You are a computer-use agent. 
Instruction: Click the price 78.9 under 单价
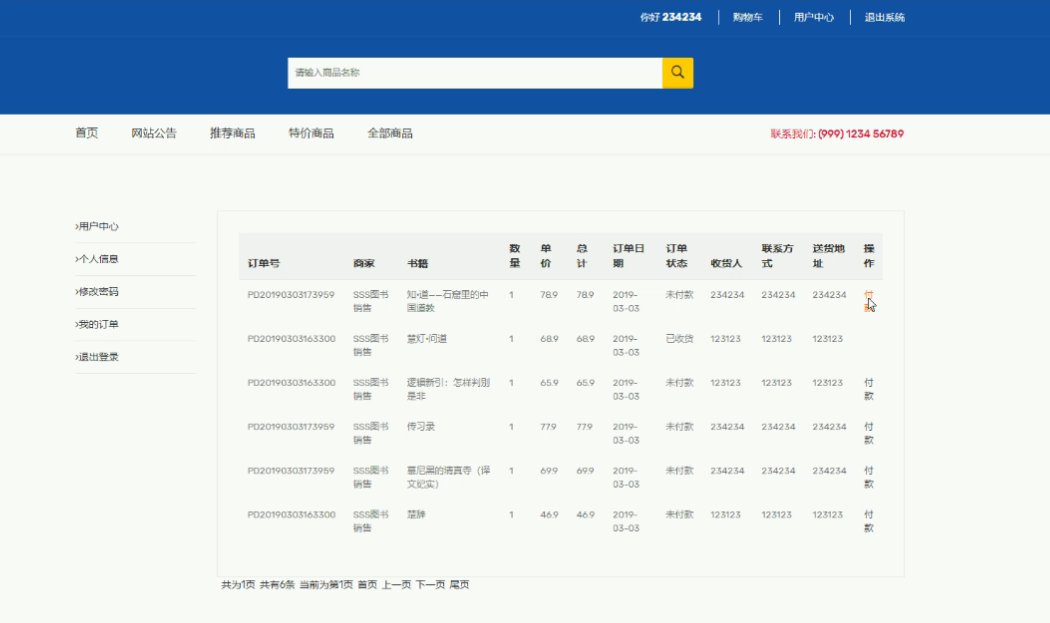click(x=549, y=295)
